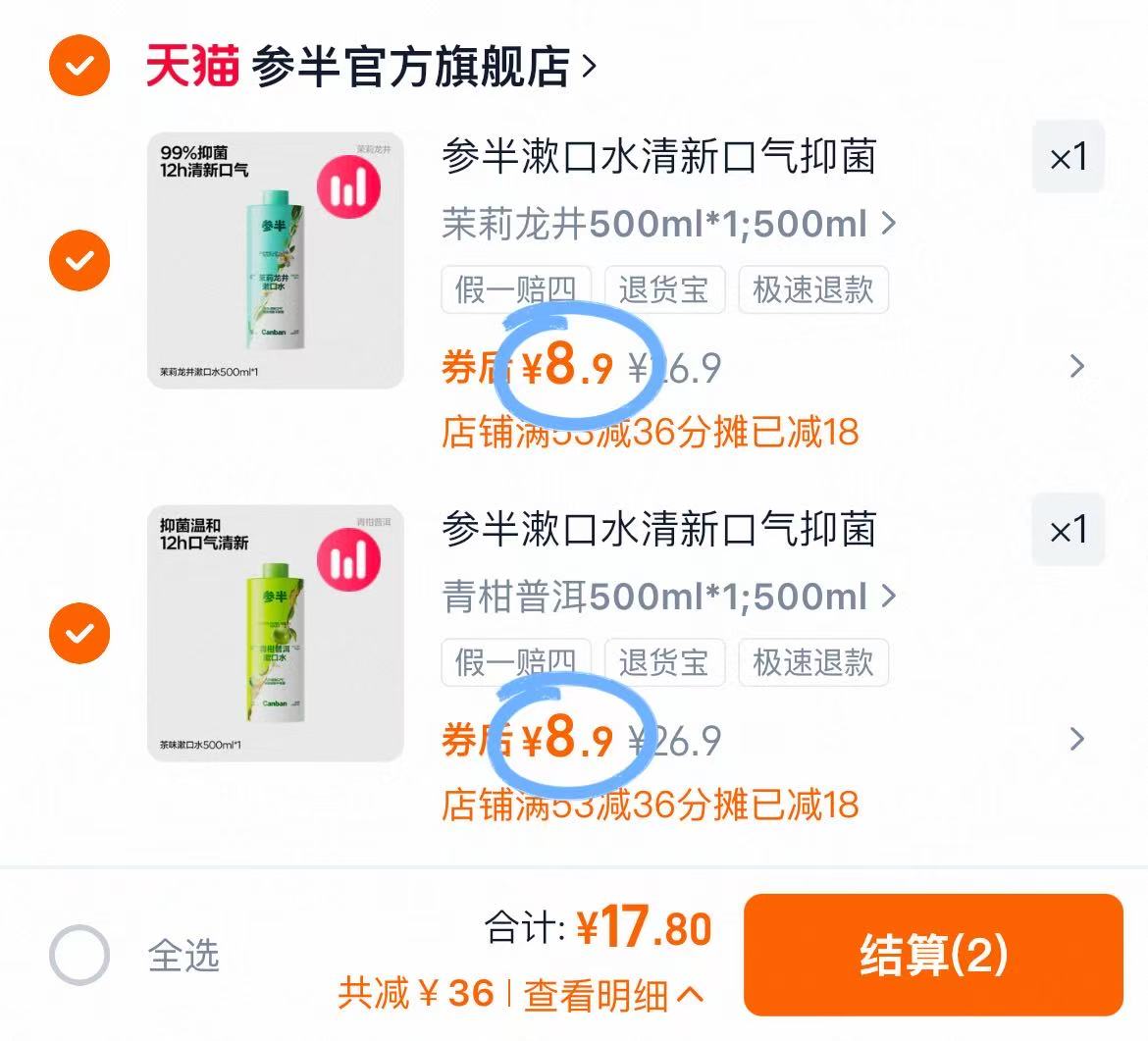The height and width of the screenshot is (1041, 1148).
Task: Uncheck the 茉莉龙井 mouthwash item
Action: (x=79, y=261)
